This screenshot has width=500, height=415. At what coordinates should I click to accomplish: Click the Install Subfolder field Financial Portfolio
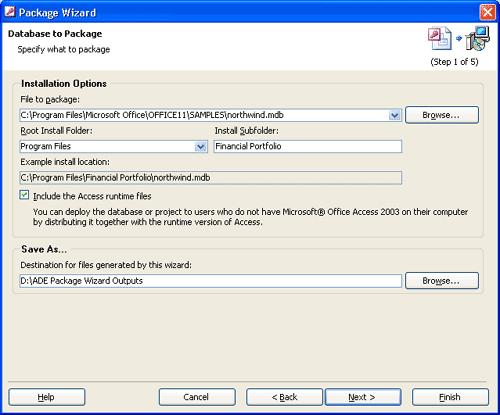[308, 146]
